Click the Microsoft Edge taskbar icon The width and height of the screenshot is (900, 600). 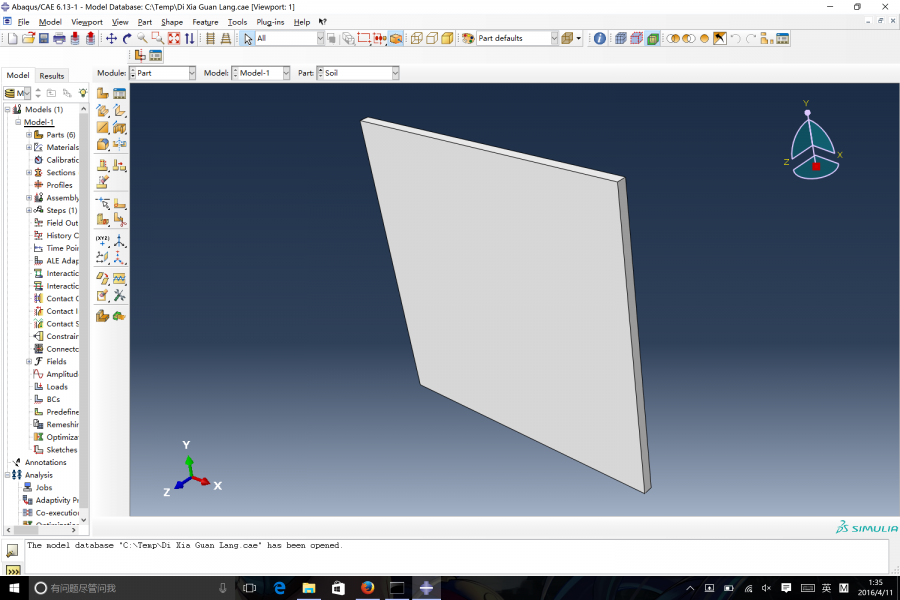pyautogui.click(x=280, y=588)
